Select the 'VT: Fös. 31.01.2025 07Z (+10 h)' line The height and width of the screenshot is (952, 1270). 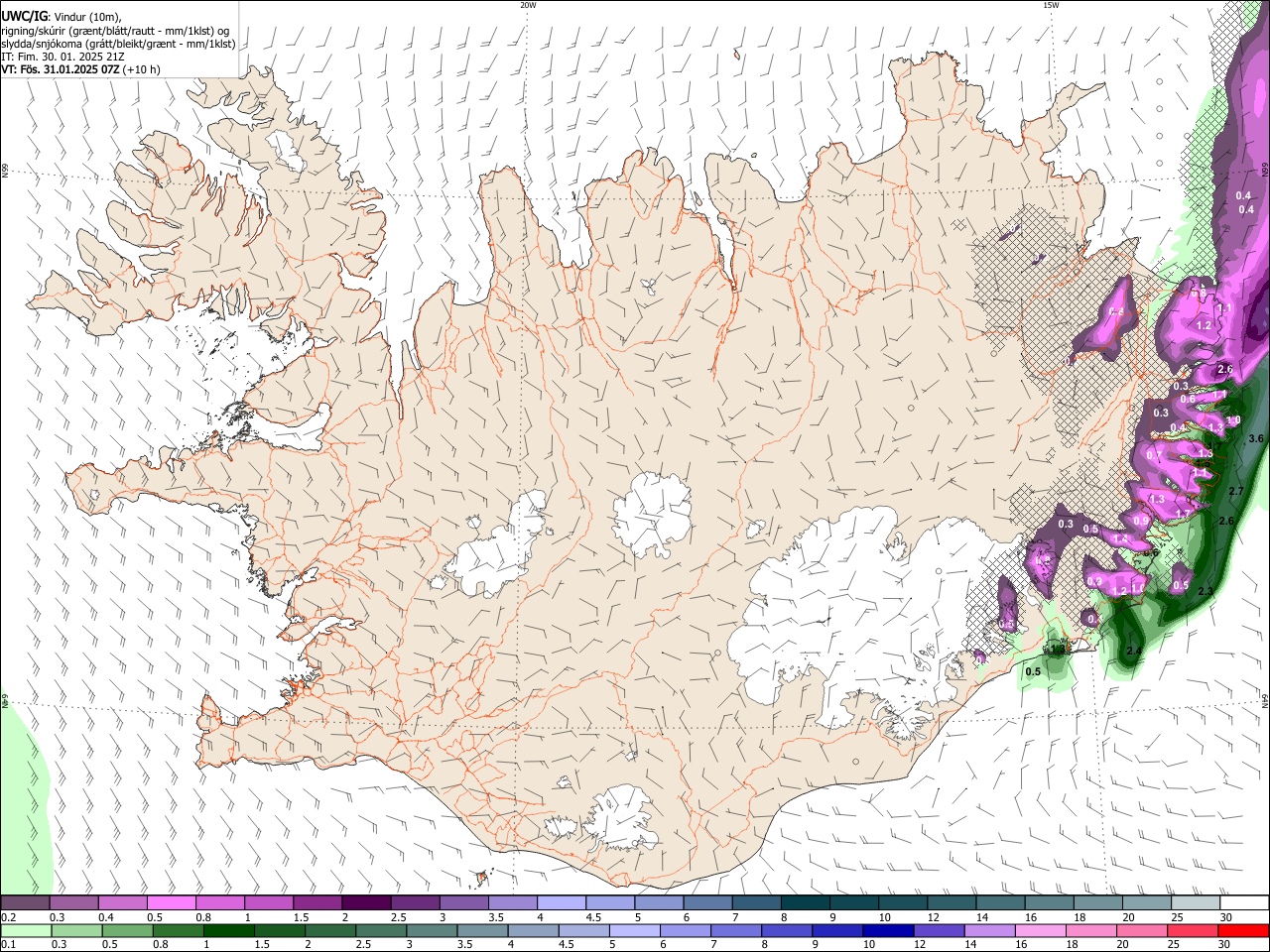point(80,70)
